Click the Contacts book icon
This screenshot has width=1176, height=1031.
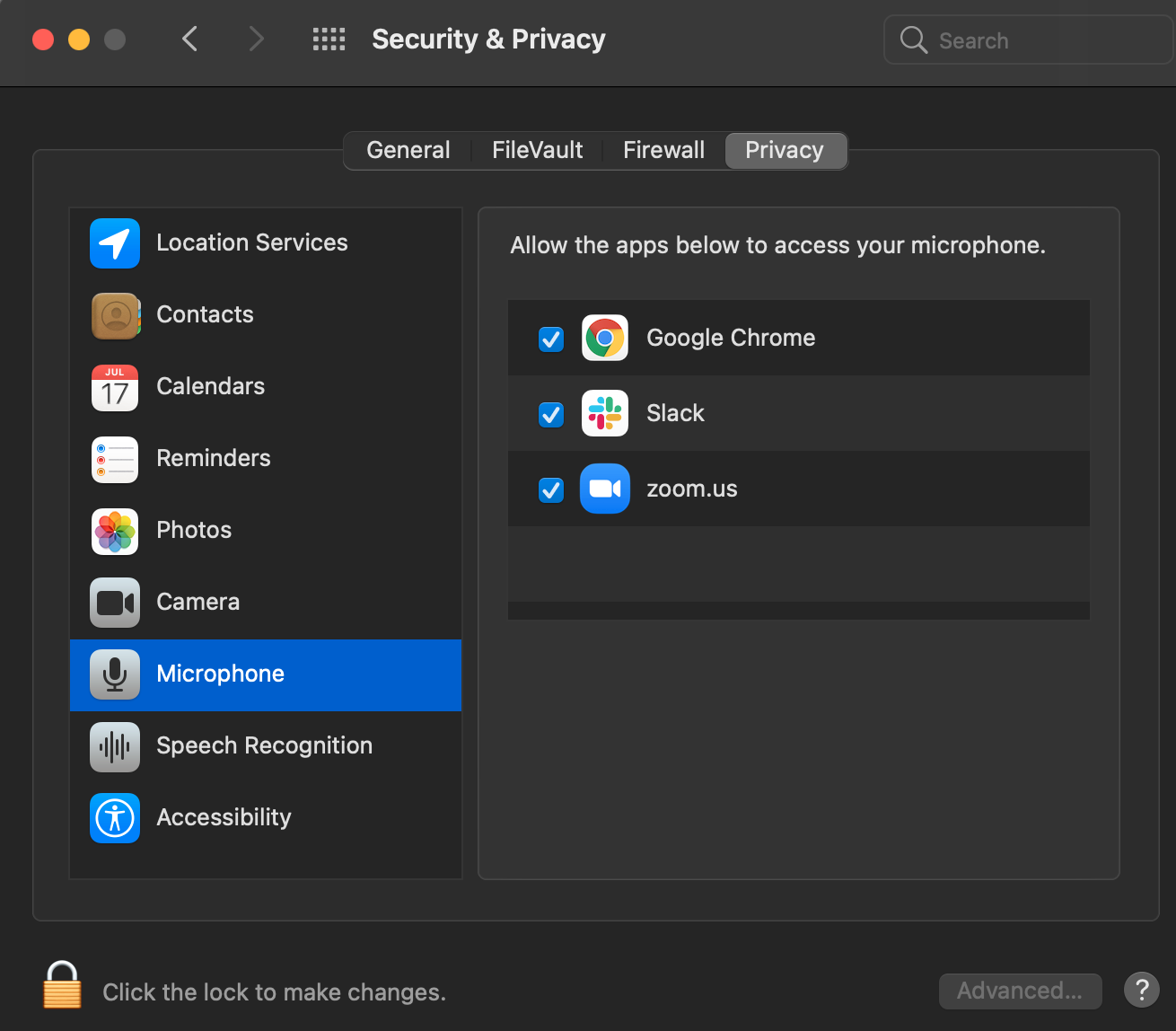click(115, 315)
